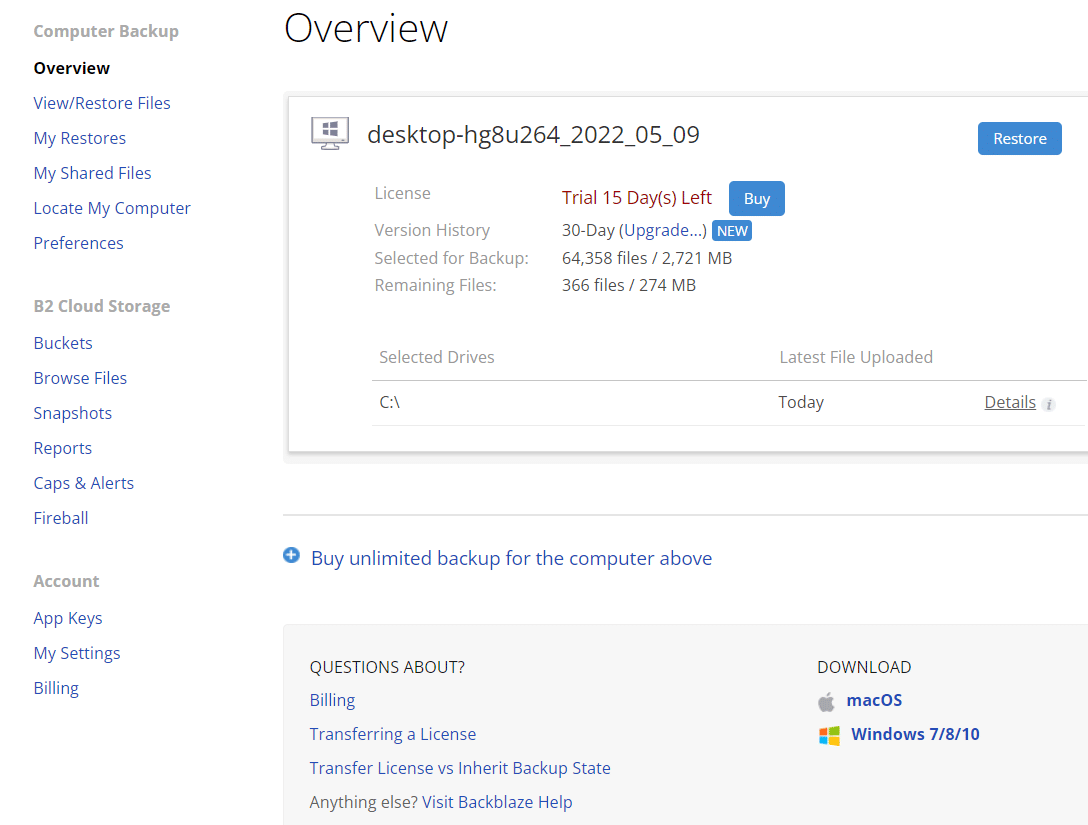
Task: Open Caps & Alerts
Action: click(x=84, y=483)
